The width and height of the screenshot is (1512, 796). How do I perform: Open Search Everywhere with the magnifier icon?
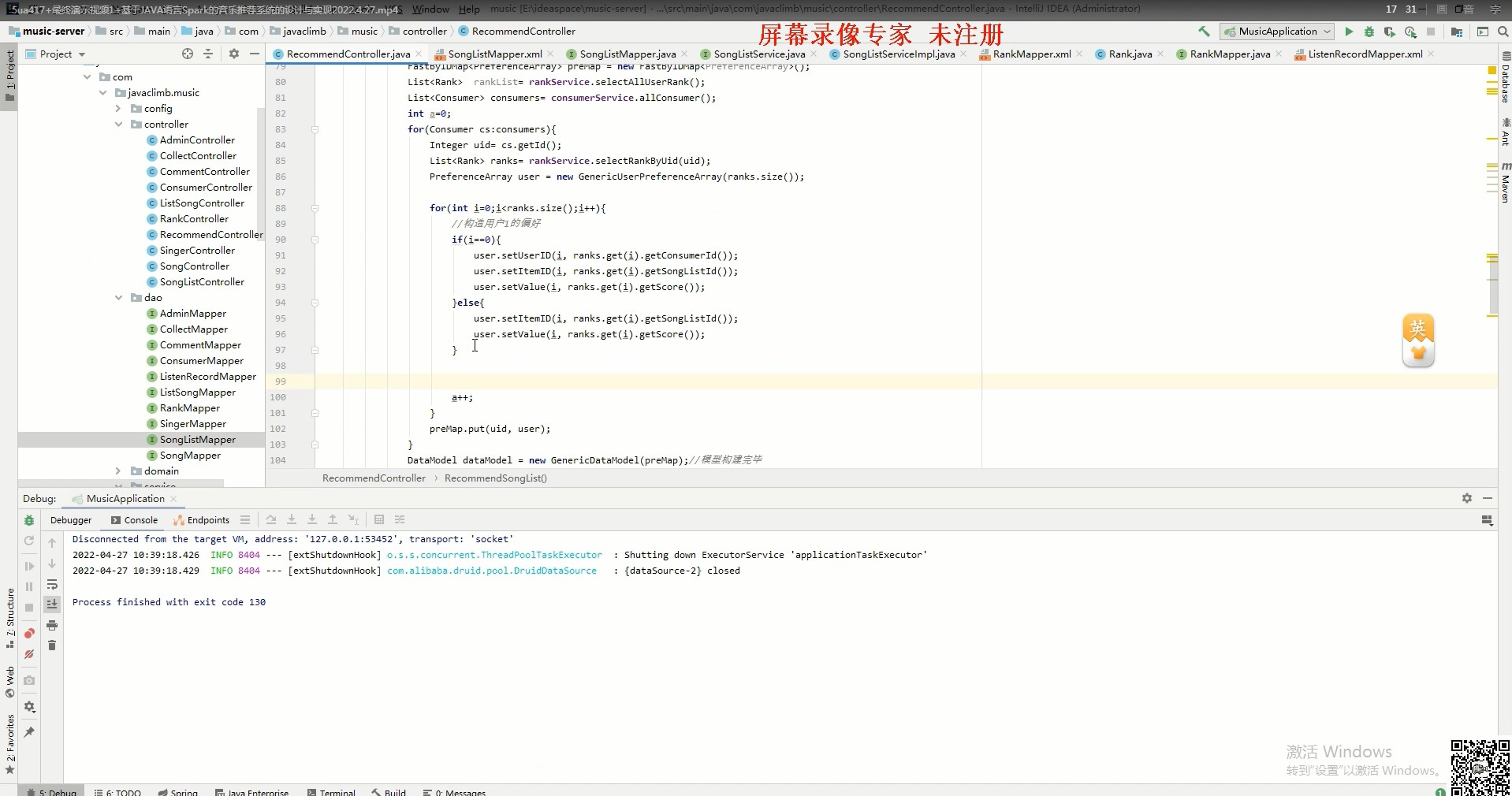click(1504, 32)
